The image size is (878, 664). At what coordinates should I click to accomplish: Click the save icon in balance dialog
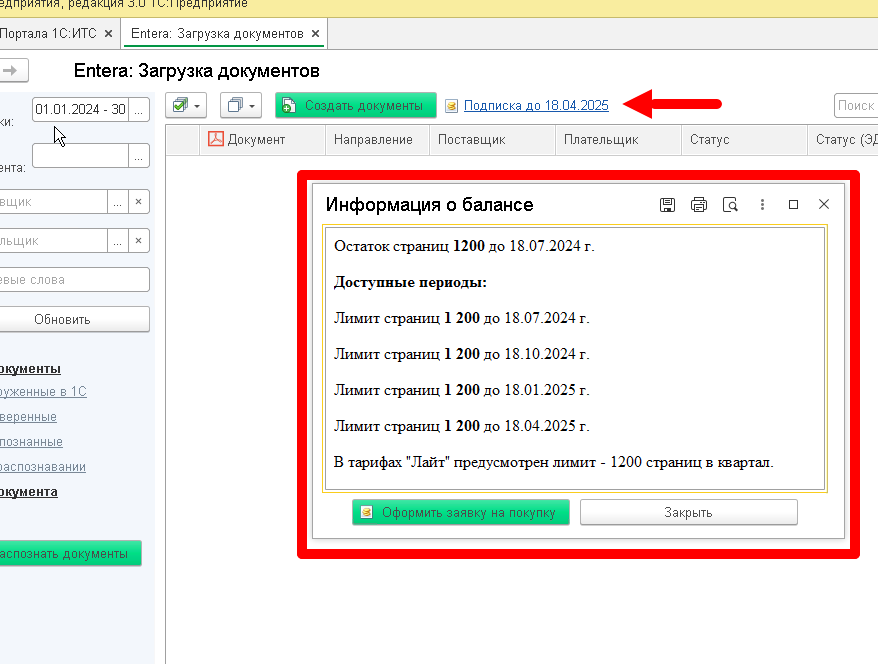click(667, 205)
